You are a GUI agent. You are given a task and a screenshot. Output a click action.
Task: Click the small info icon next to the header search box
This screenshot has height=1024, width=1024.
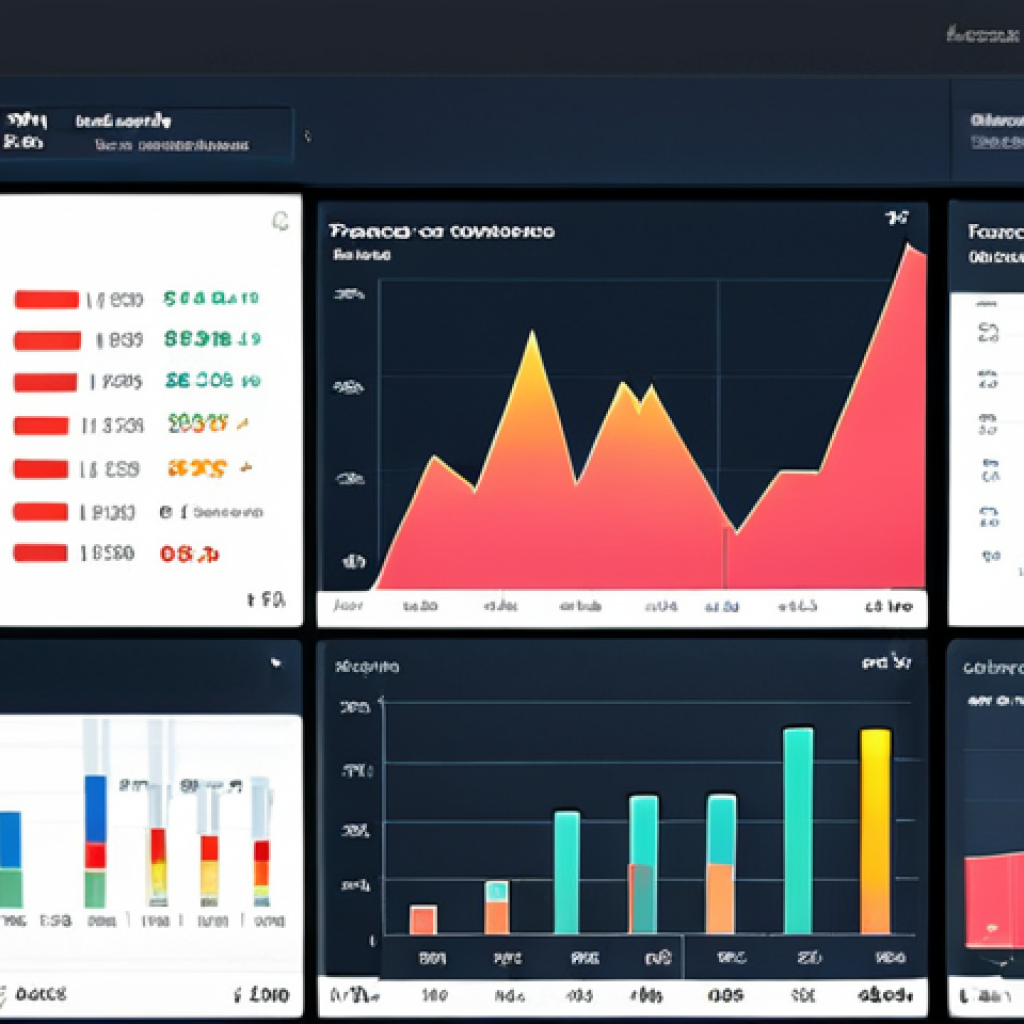coord(307,136)
